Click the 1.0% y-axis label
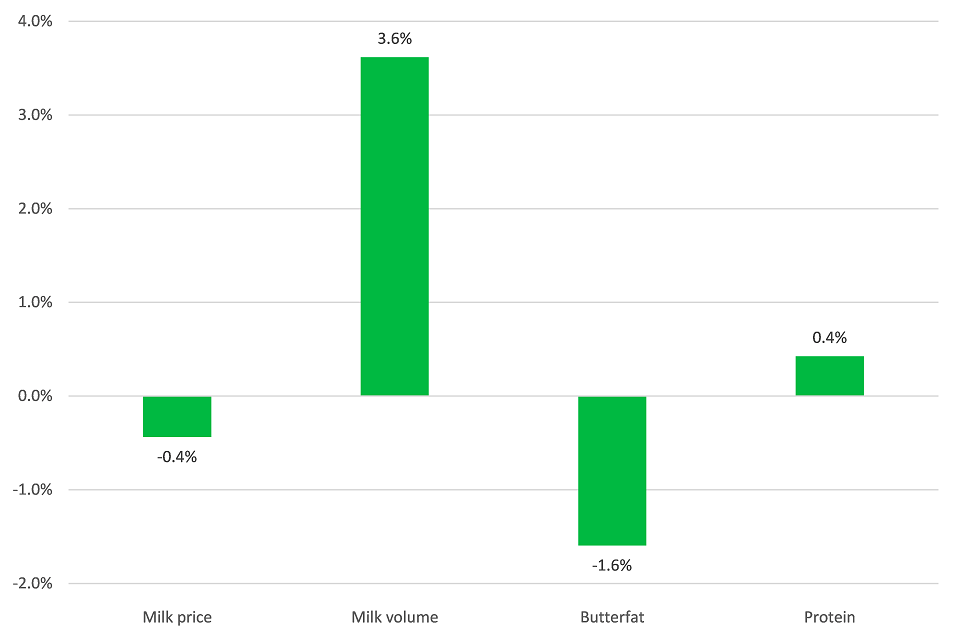This screenshot has width=960, height=640. [x=35, y=302]
